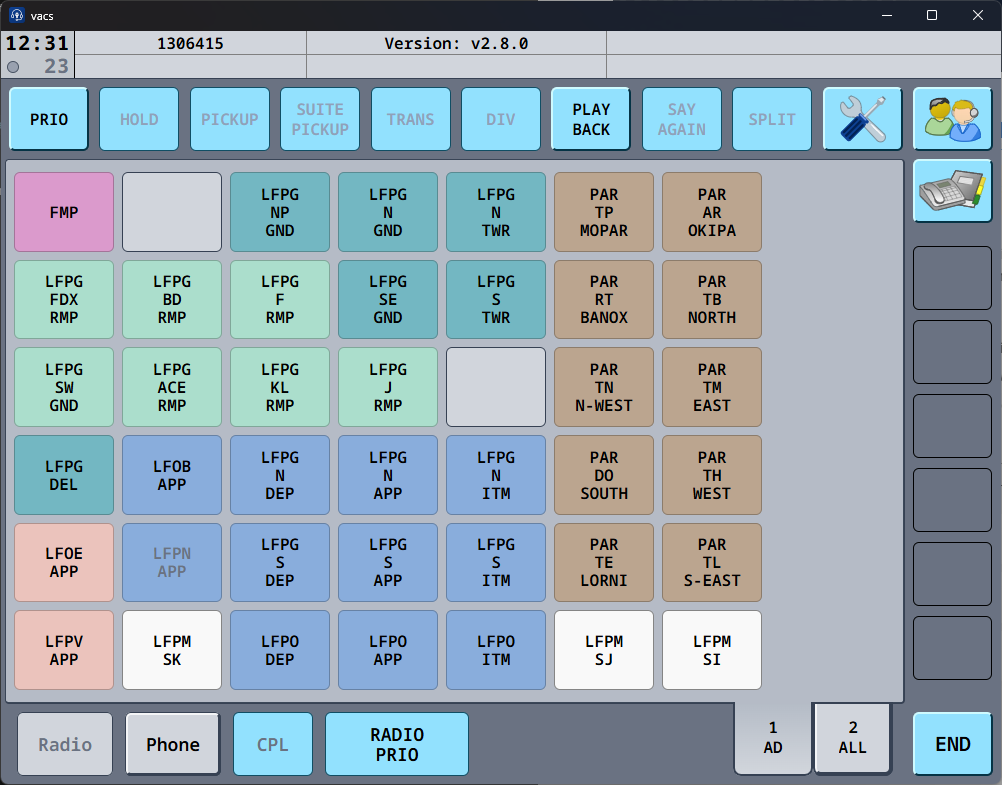
Task: Toggle the CPL button
Action: coord(273,744)
